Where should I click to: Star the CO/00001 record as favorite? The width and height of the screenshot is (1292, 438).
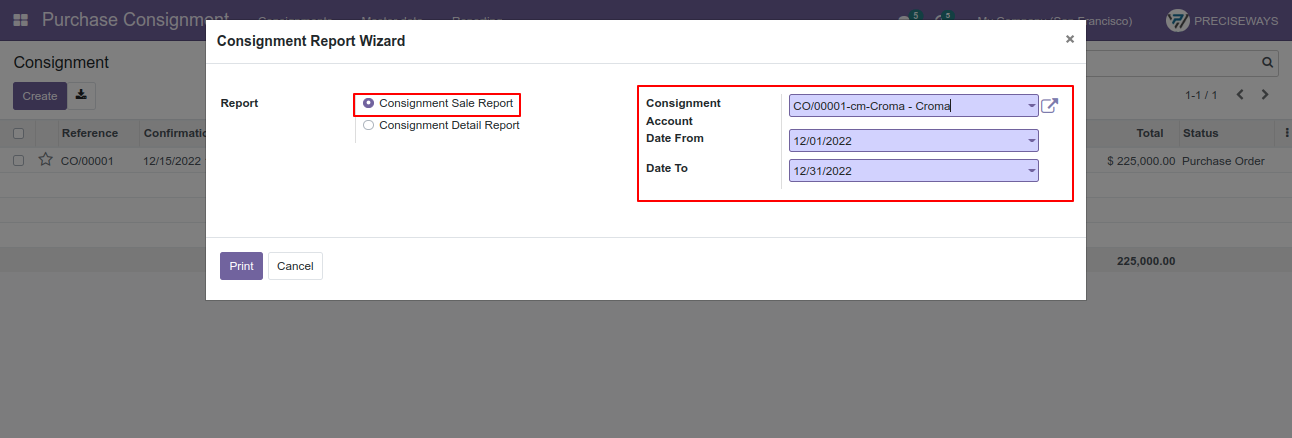45,160
